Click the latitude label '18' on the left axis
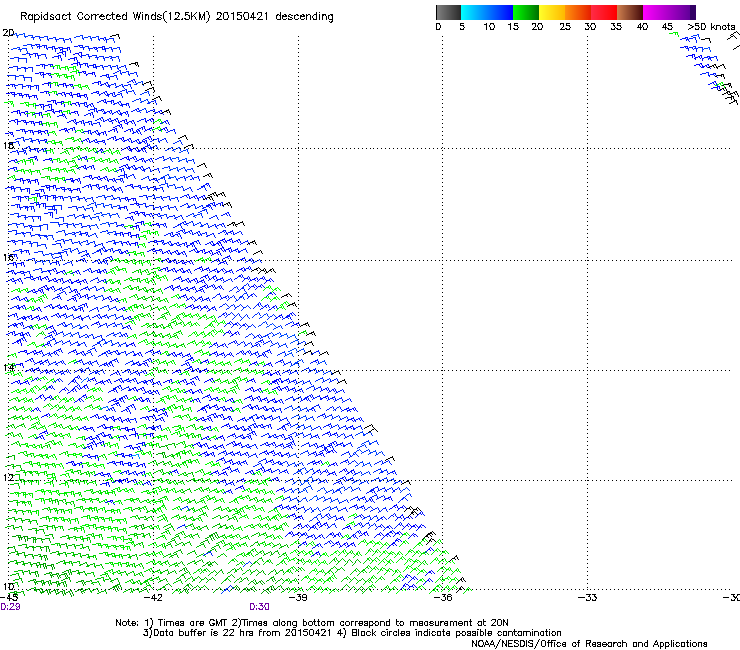 tap(8, 145)
